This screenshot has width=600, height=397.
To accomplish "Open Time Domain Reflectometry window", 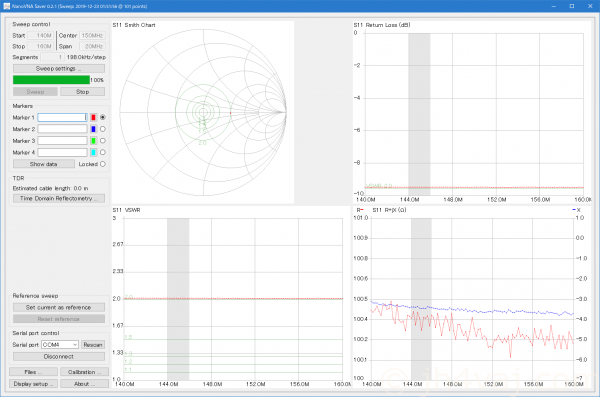I will point(59,198).
